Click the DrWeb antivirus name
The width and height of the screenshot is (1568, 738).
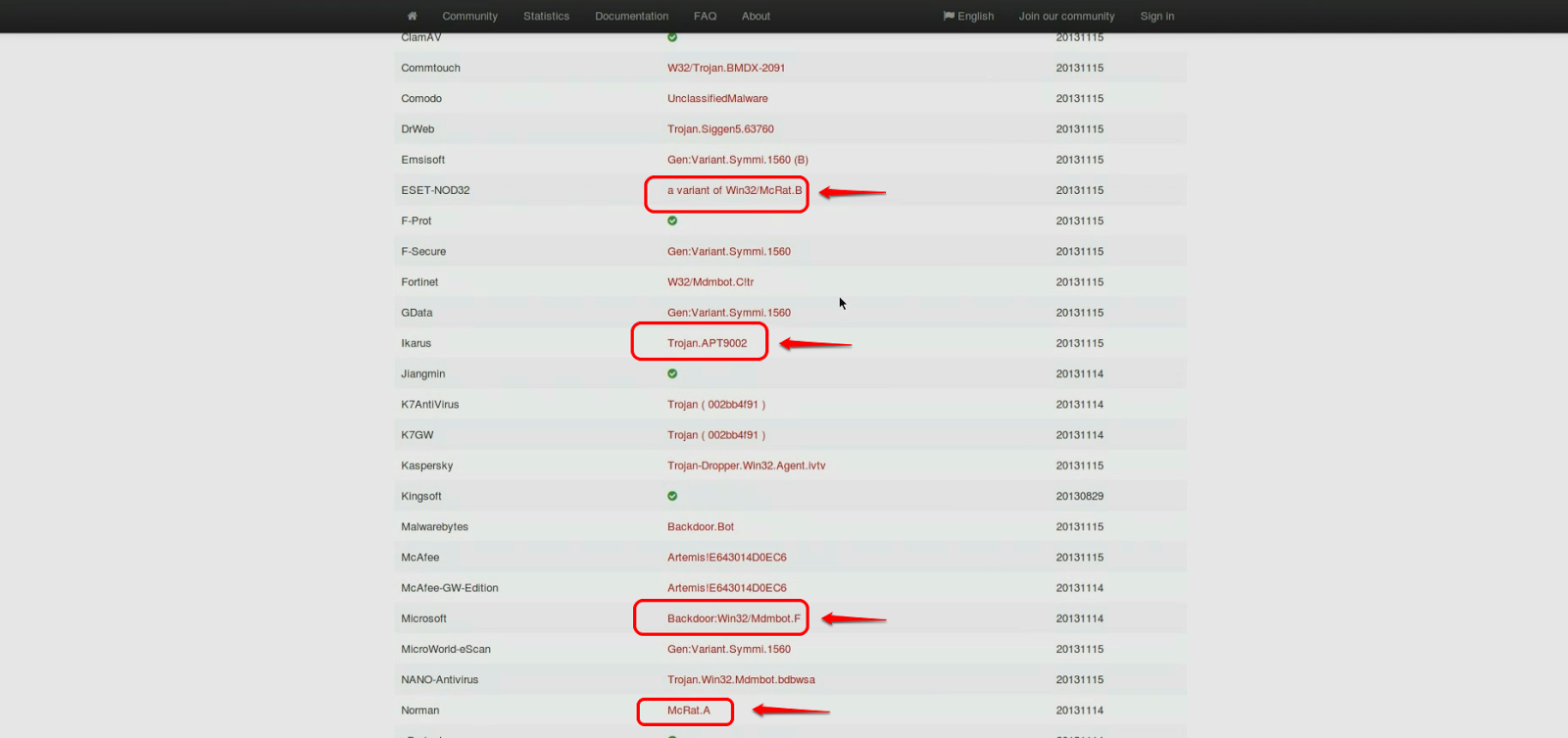click(417, 128)
